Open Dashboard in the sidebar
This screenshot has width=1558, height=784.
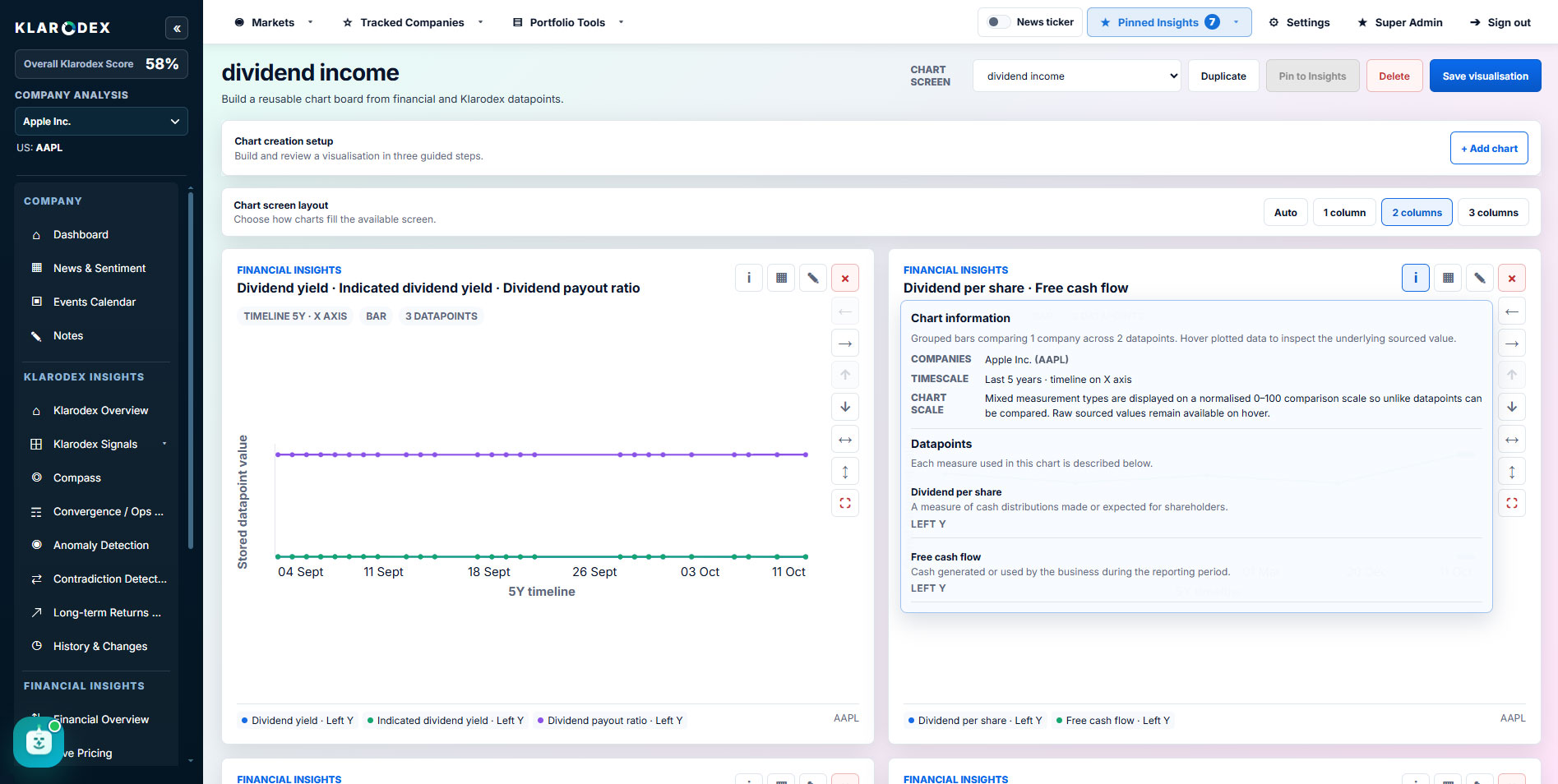pos(81,235)
